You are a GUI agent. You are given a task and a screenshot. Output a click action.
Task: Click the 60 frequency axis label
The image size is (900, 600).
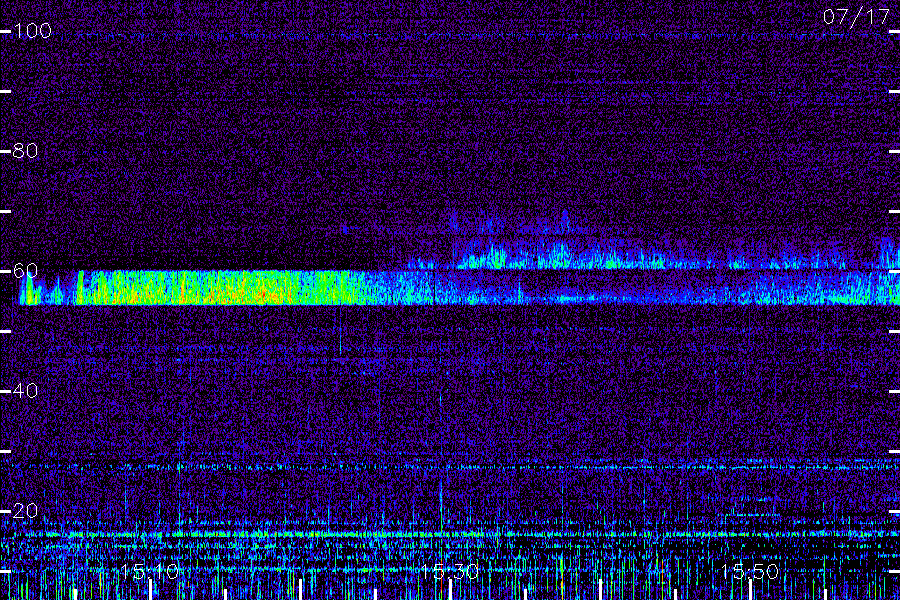coord(25,270)
